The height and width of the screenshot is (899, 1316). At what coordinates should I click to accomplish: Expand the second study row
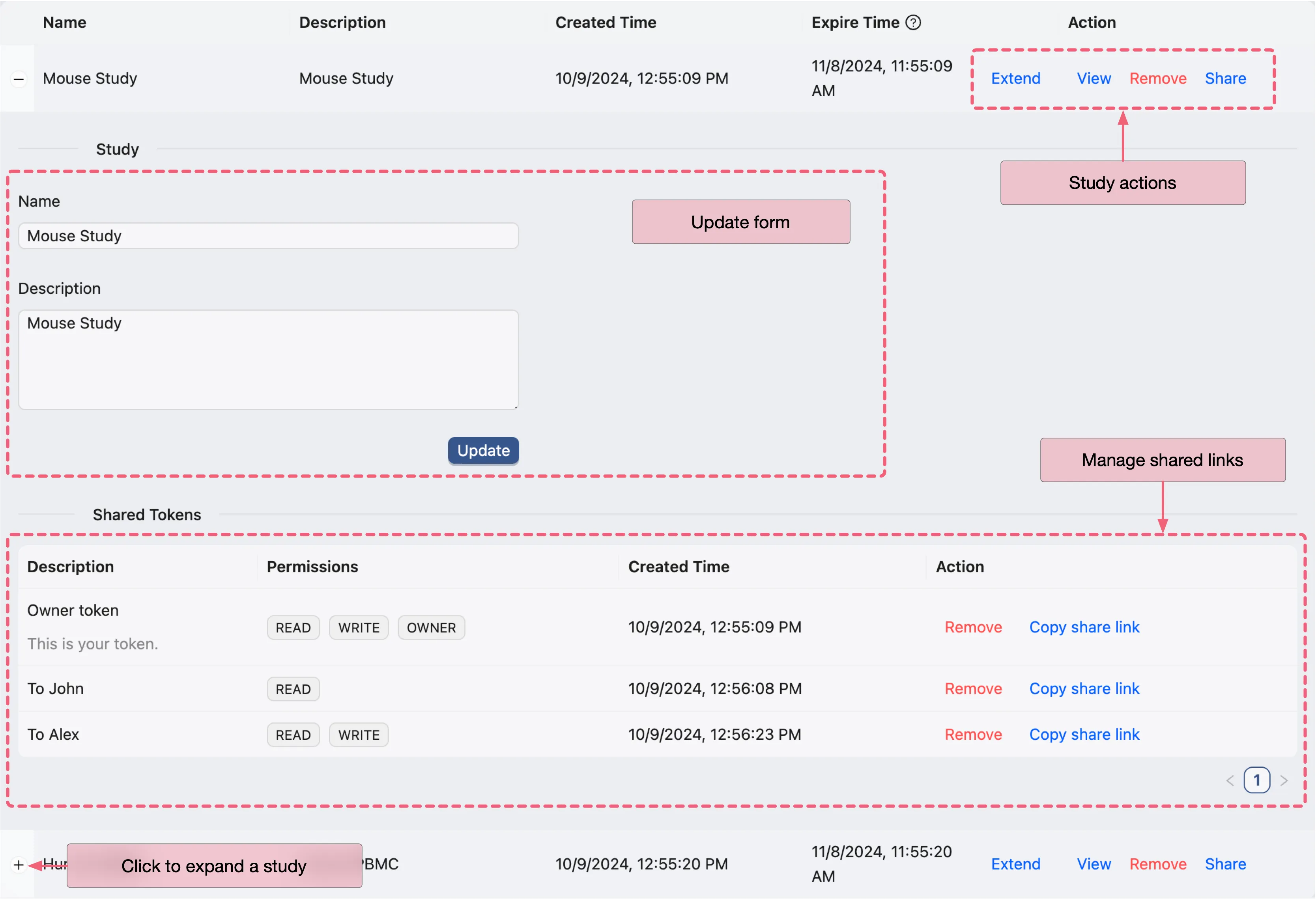19,864
